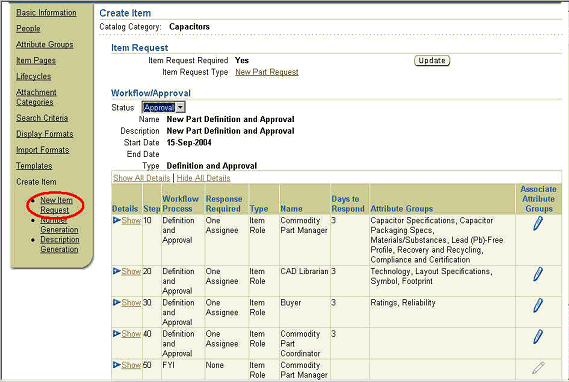Open People in sidebar
The image size is (569, 382).
pyautogui.click(x=28, y=29)
